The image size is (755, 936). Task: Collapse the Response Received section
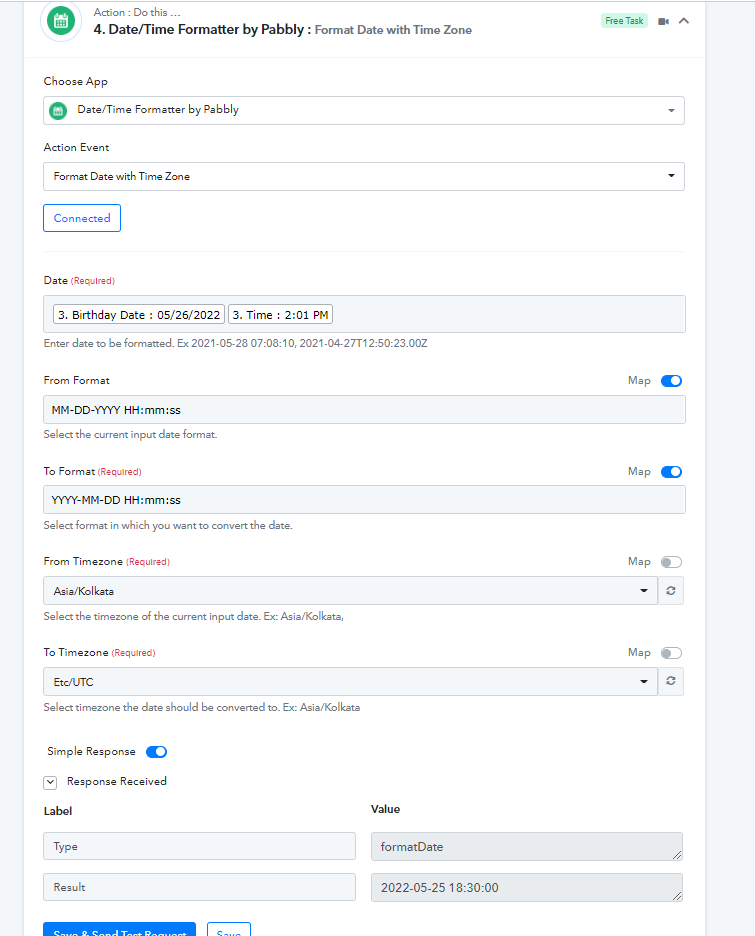pos(50,782)
